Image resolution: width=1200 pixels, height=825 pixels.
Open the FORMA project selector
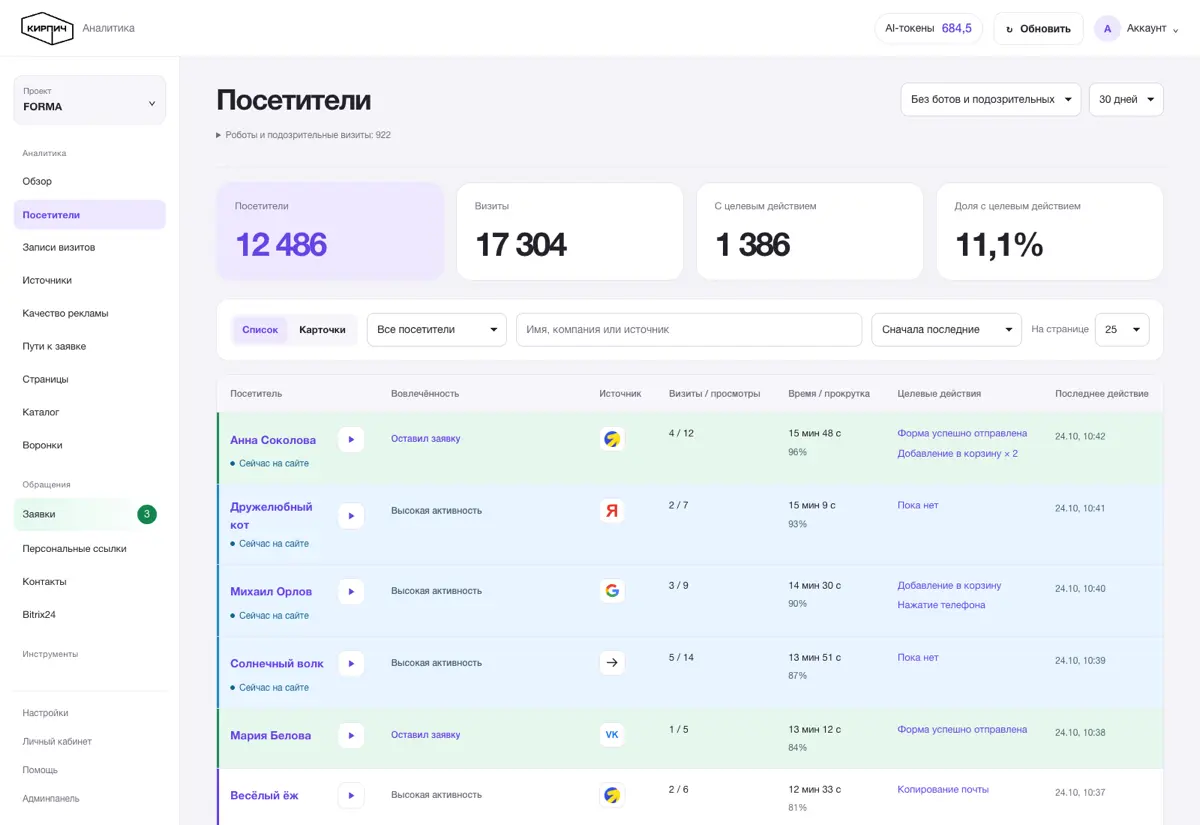pos(90,100)
